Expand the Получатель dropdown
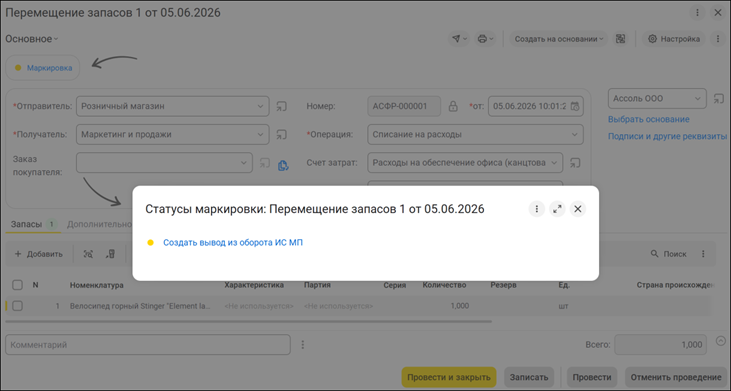This screenshot has height=391, width=731. 260,135
